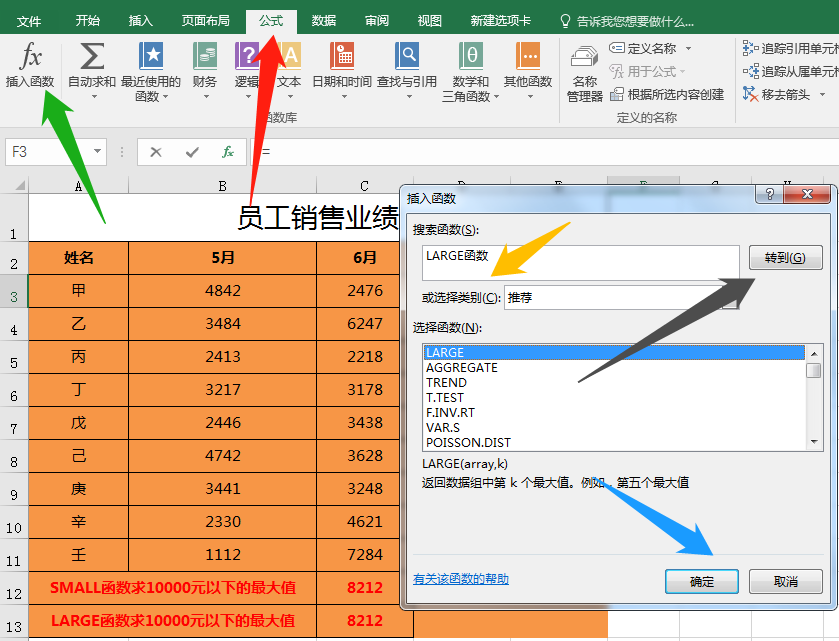Click the Cancel (取消) button
839x641 pixels.
click(785, 582)
